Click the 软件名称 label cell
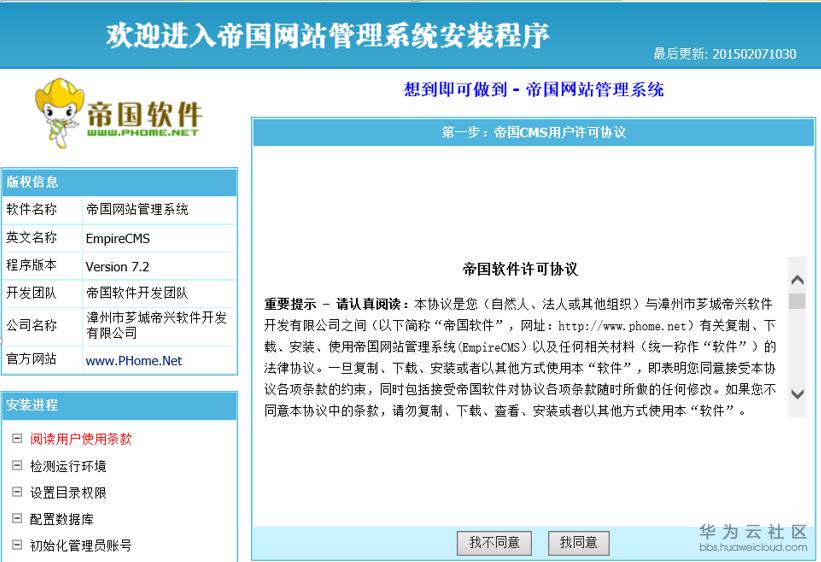Screen dimensions: 821x562 [x=42, y=210]
